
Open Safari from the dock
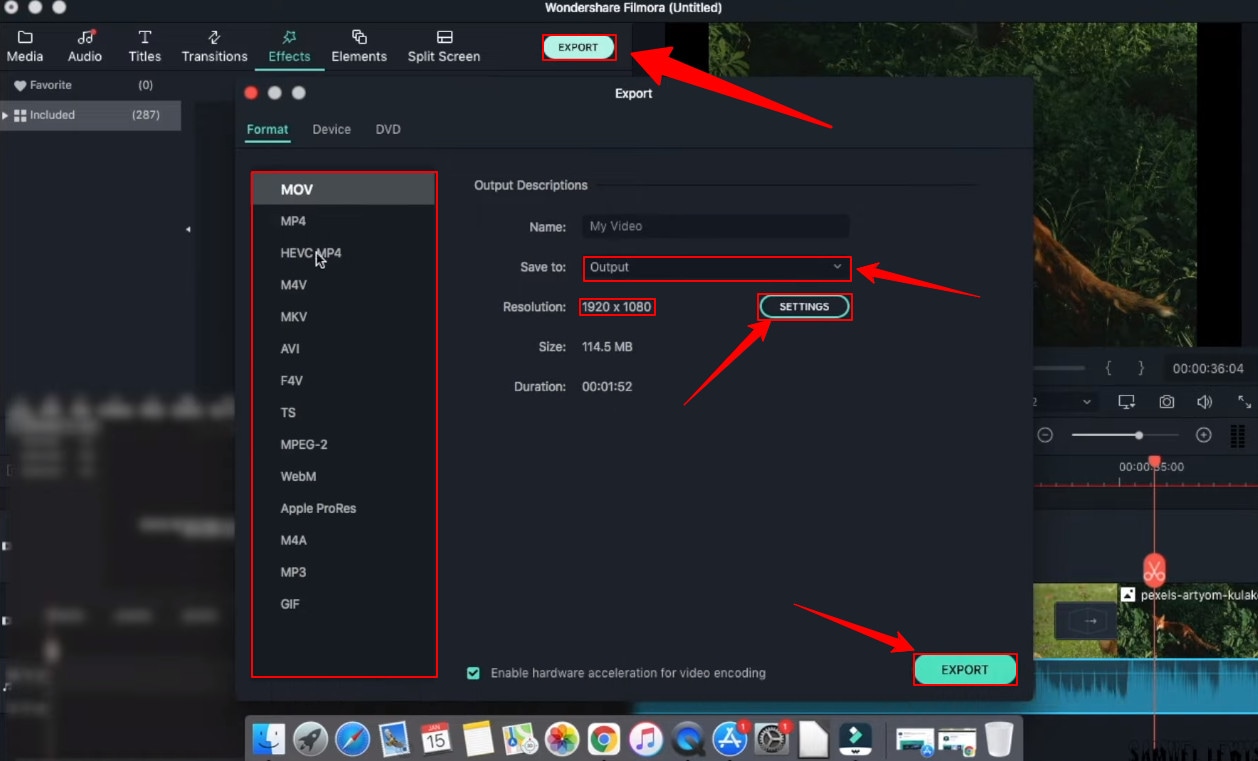tap(353, 739)
